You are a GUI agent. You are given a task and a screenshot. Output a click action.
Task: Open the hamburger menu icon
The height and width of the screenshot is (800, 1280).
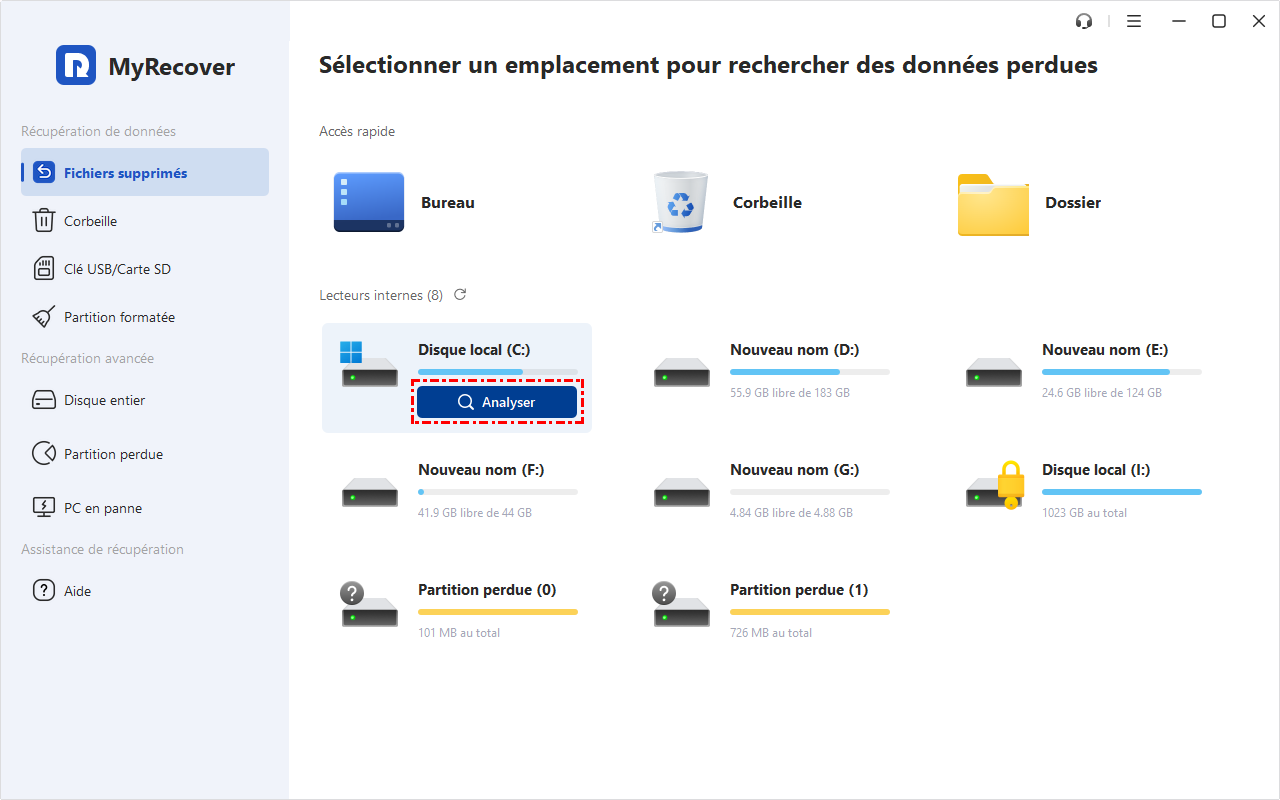(1134, 21)
